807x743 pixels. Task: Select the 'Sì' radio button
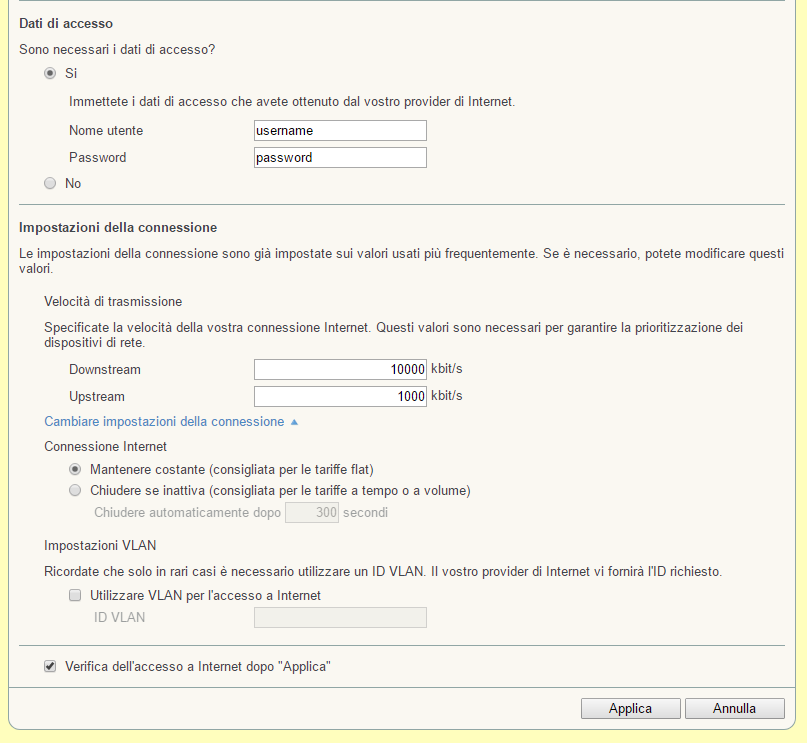tap(50, 73)
